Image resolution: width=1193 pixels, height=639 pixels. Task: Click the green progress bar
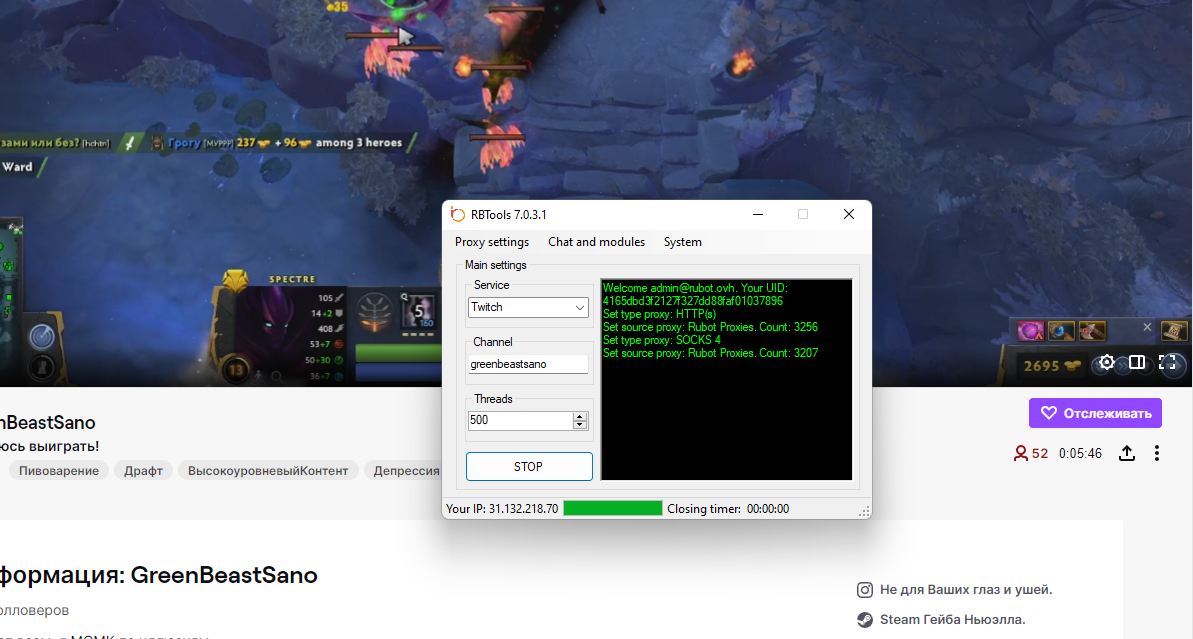pos(612,509)
